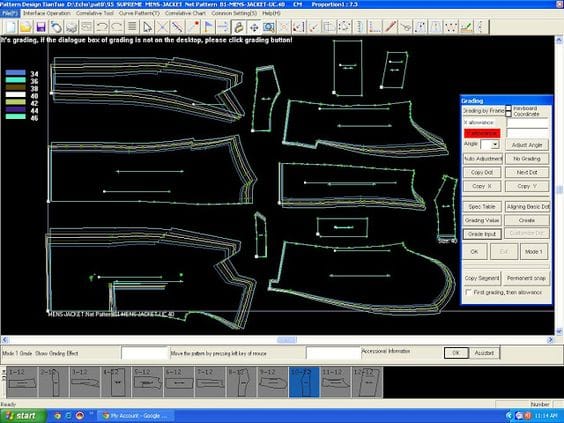The width and height of the screenshot is (564, 423).
Task: Click the dotted triangle points icon
Action: point(451,27)
